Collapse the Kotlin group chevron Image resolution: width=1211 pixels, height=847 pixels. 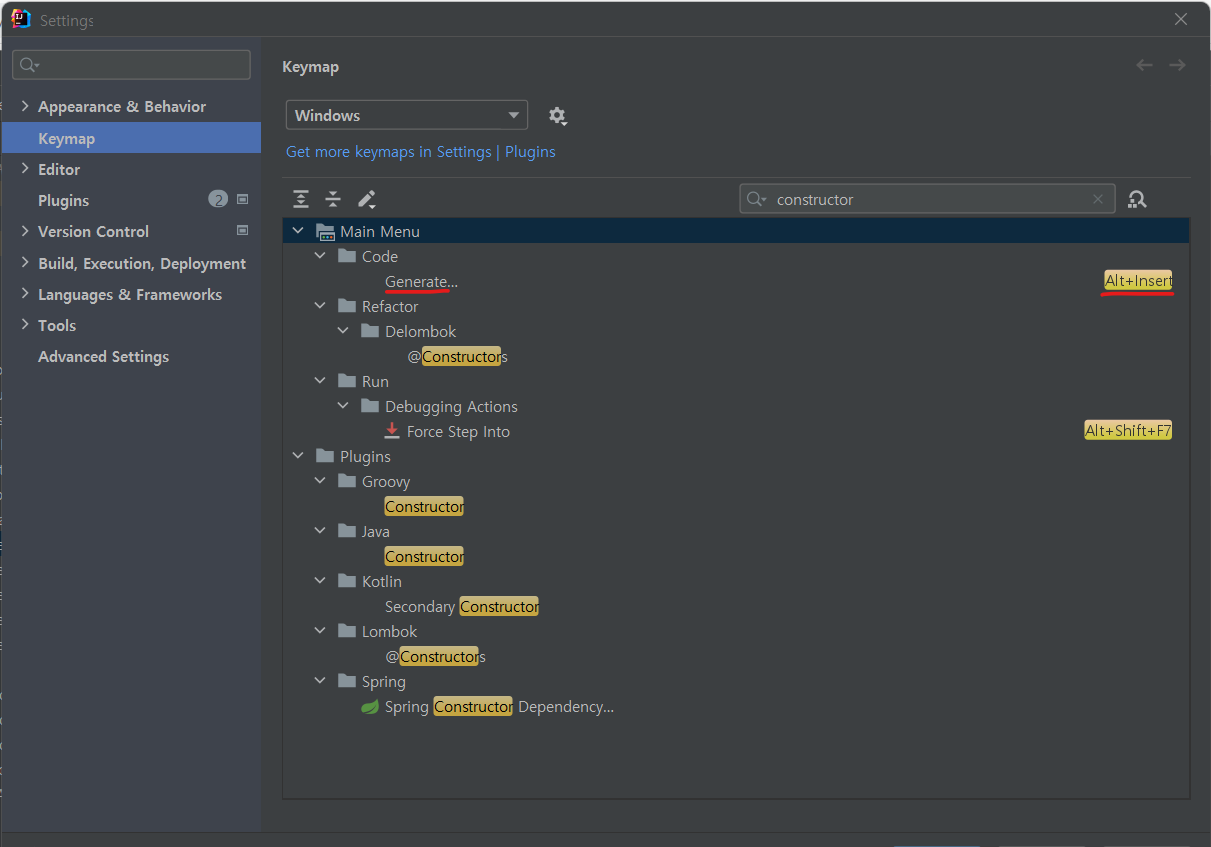point(320,581)
